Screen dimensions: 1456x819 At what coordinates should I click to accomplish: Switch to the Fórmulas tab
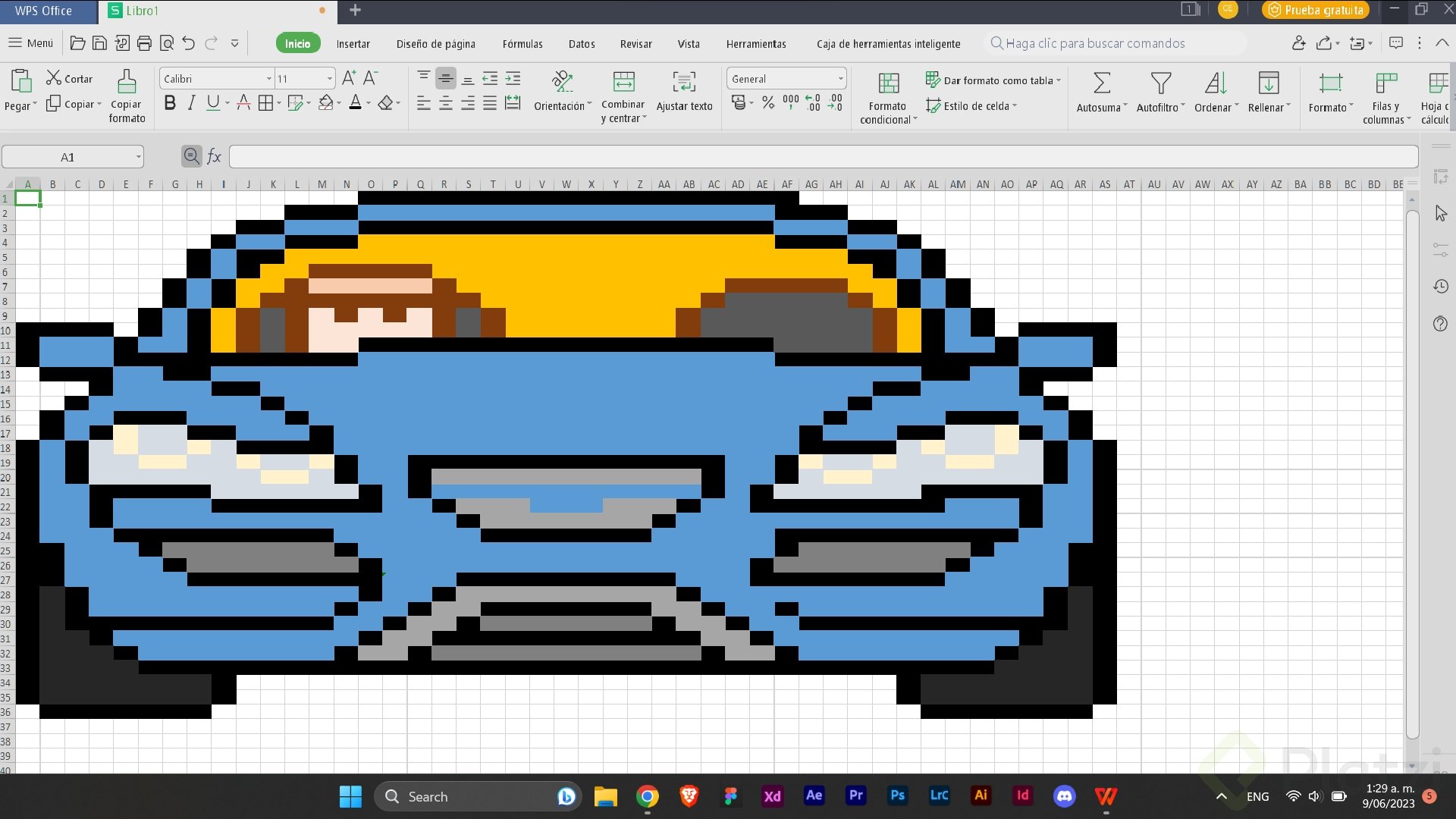click(522, 43)
